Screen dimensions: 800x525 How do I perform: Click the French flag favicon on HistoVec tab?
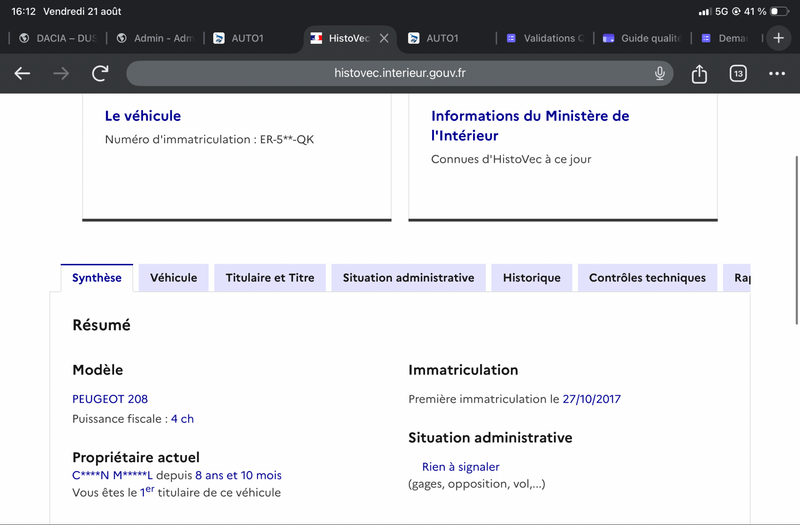tap(316, 38)
